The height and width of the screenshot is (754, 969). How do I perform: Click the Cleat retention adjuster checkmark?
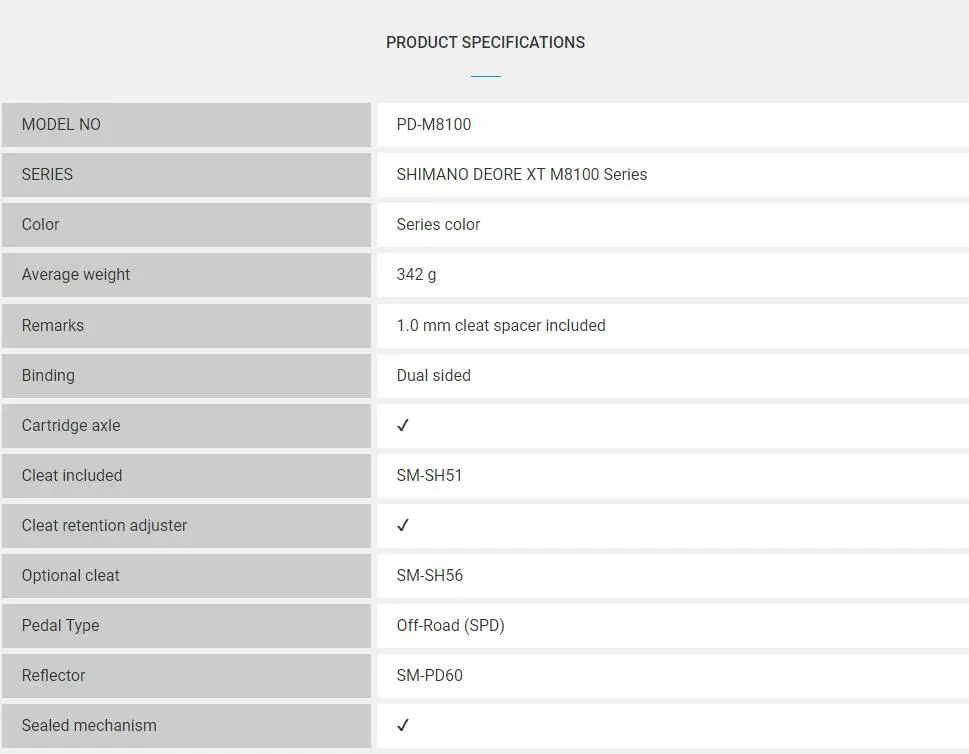(403, 525)
